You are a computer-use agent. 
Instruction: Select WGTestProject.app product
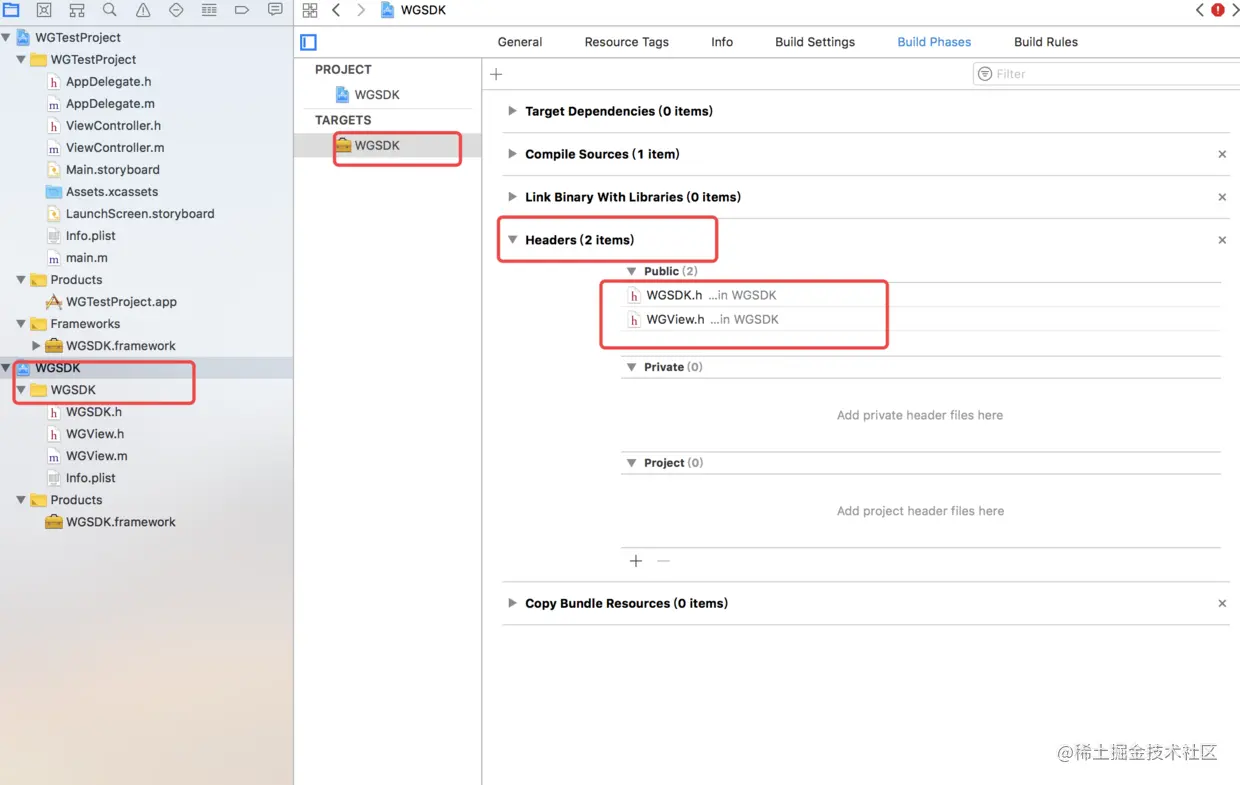(120, 302)
